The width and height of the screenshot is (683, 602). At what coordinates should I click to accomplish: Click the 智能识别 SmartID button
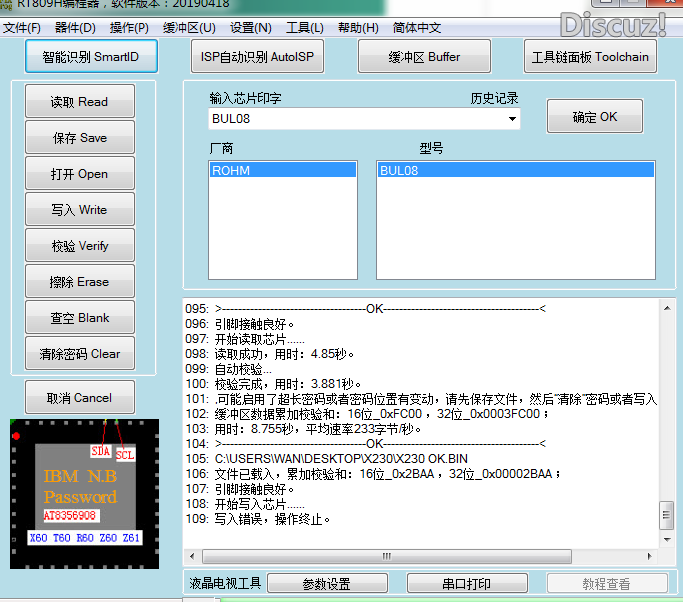point(91,57)
